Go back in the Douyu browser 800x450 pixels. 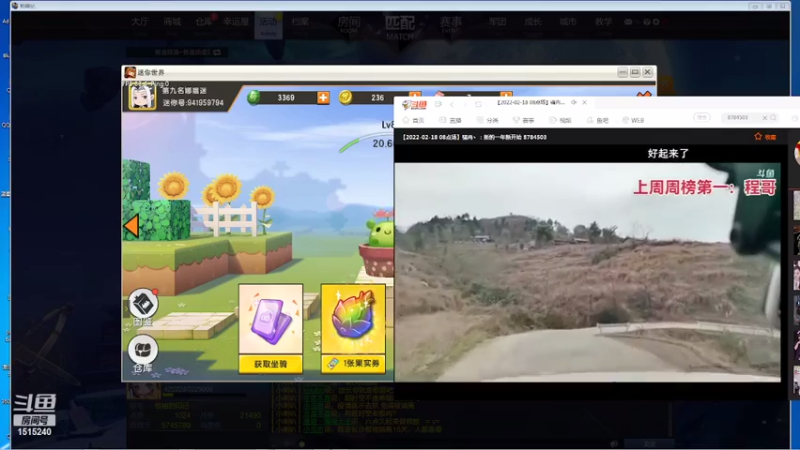452,104
